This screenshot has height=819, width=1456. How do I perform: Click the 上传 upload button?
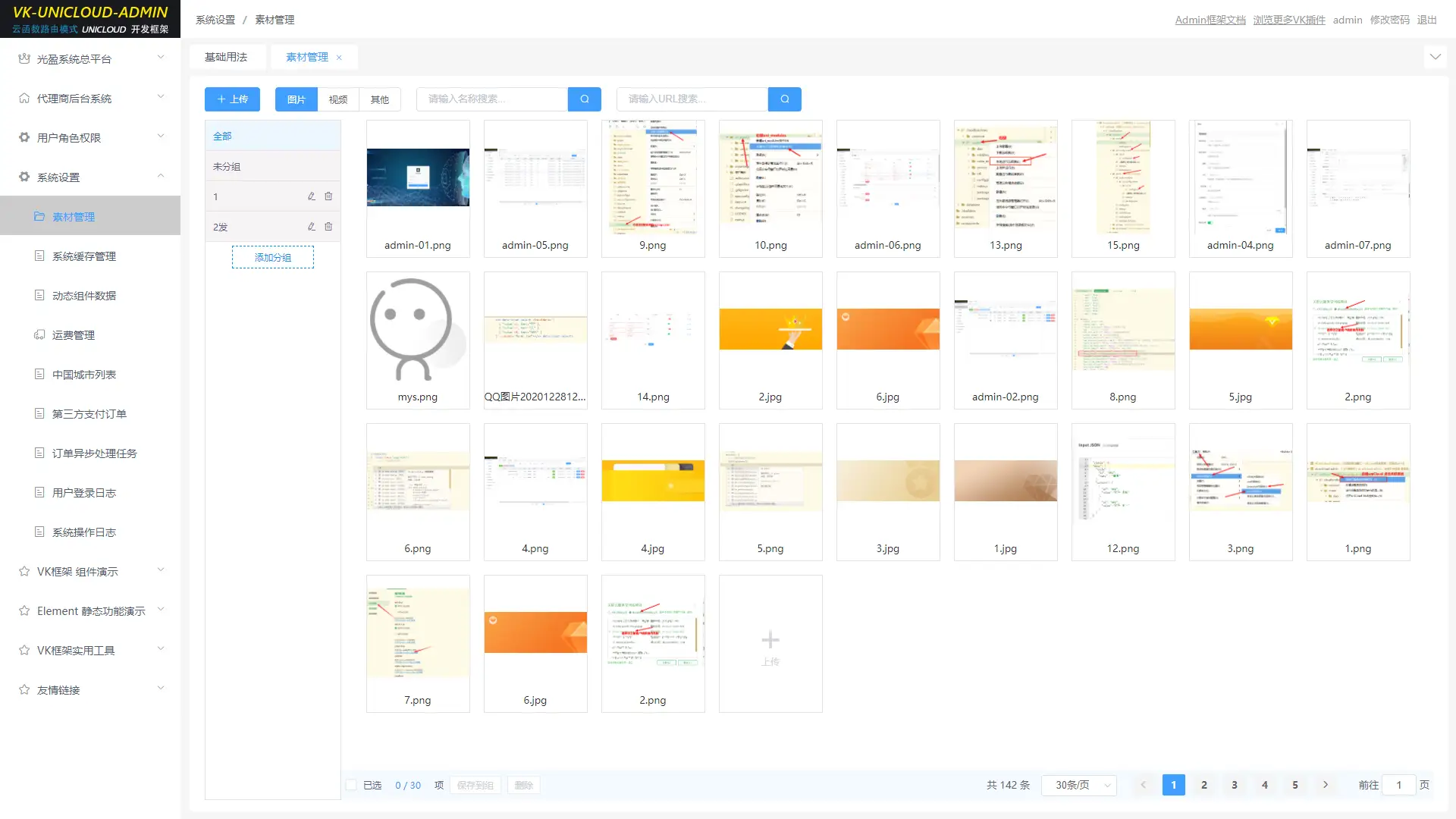[x=232, y=99]
